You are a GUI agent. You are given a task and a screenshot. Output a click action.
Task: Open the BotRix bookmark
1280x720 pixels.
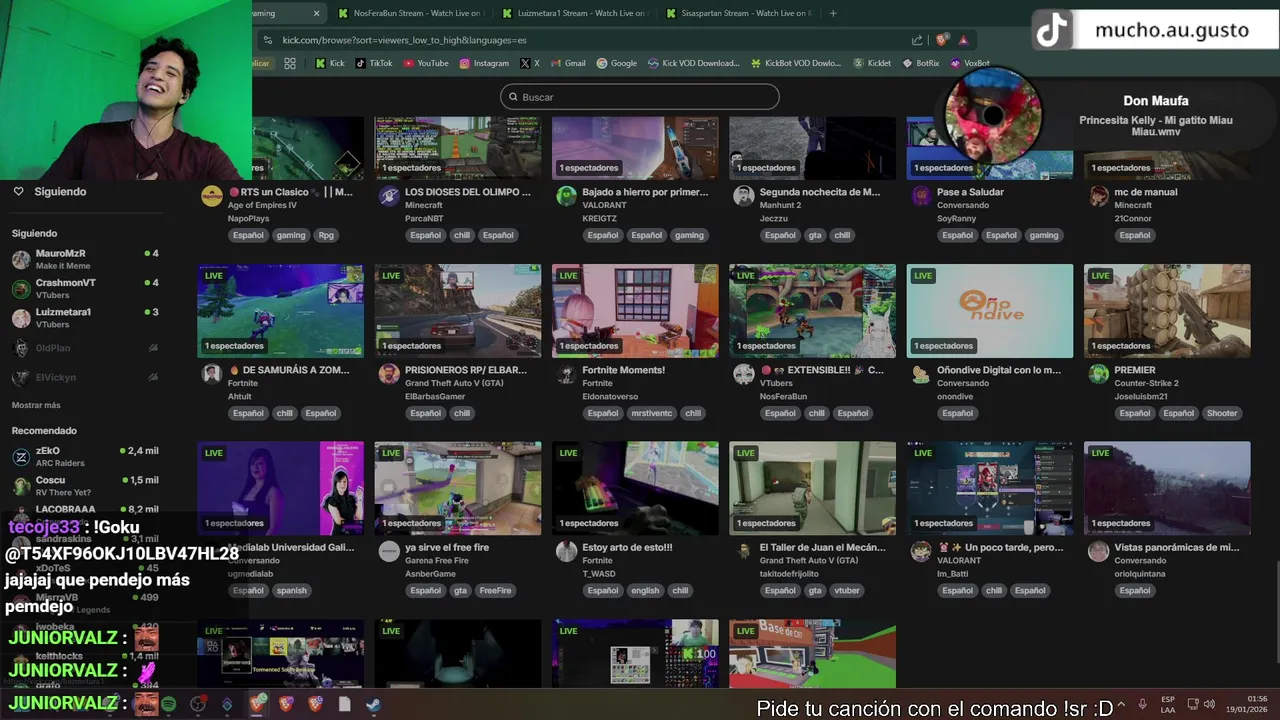pos(921,63)
